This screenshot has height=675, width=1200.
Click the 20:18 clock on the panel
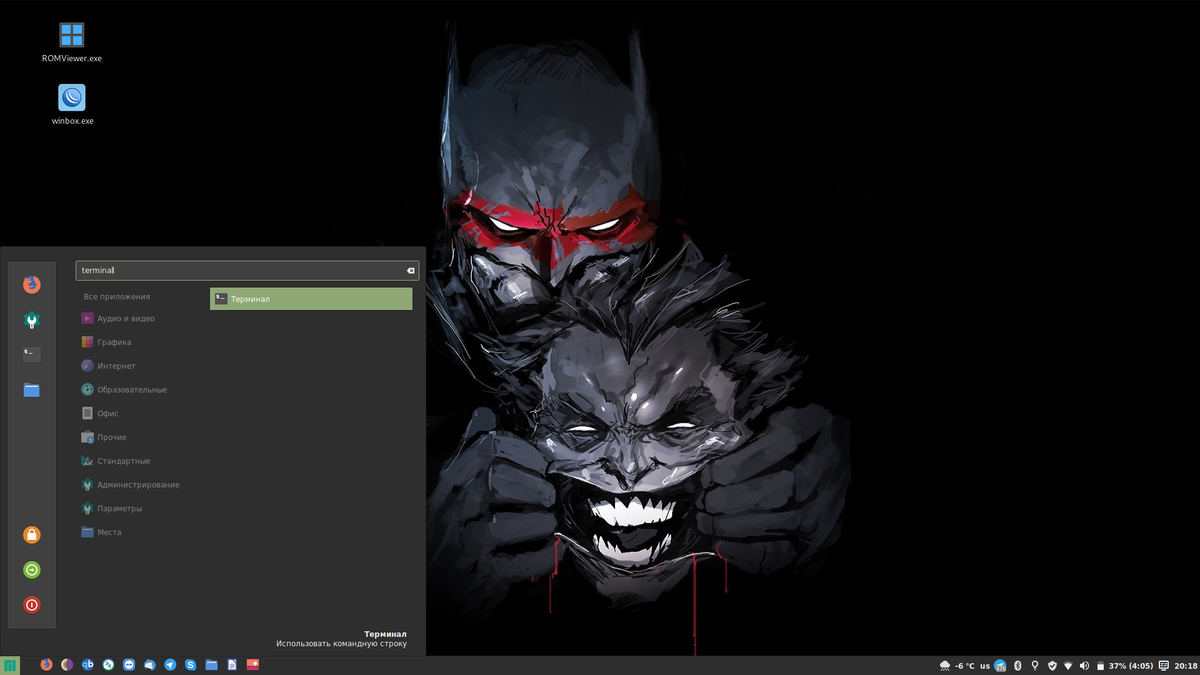coord(1186,666)
